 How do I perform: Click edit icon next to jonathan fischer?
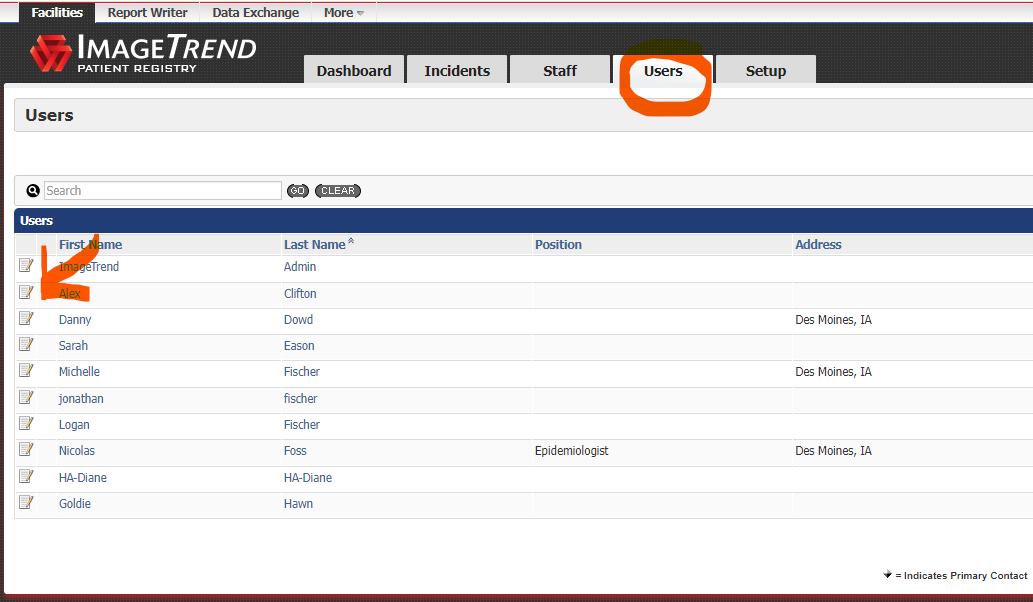pyautogui.click(x=26, y=397)
